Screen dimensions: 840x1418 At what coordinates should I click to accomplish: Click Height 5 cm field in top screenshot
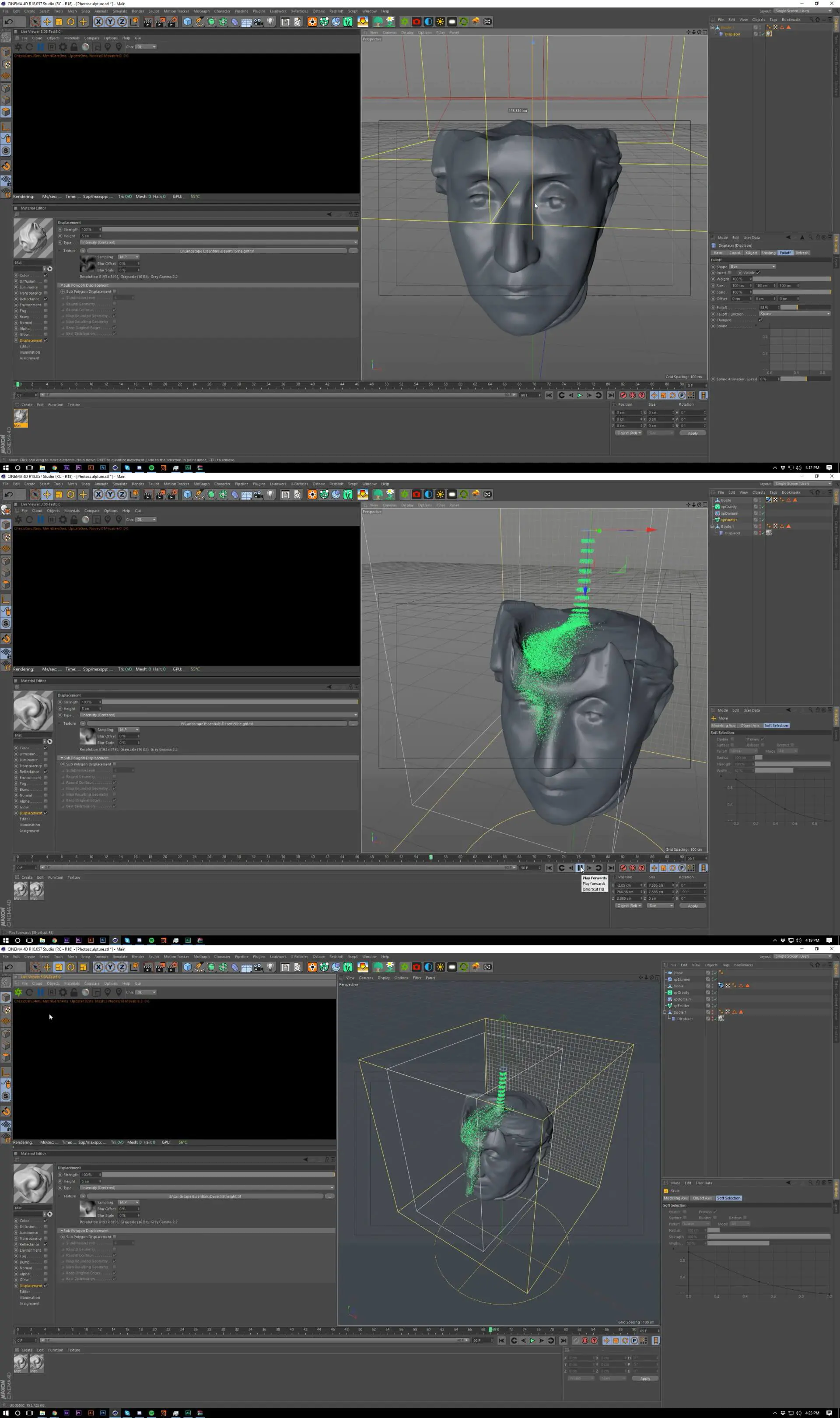click(x=91, y=236)
